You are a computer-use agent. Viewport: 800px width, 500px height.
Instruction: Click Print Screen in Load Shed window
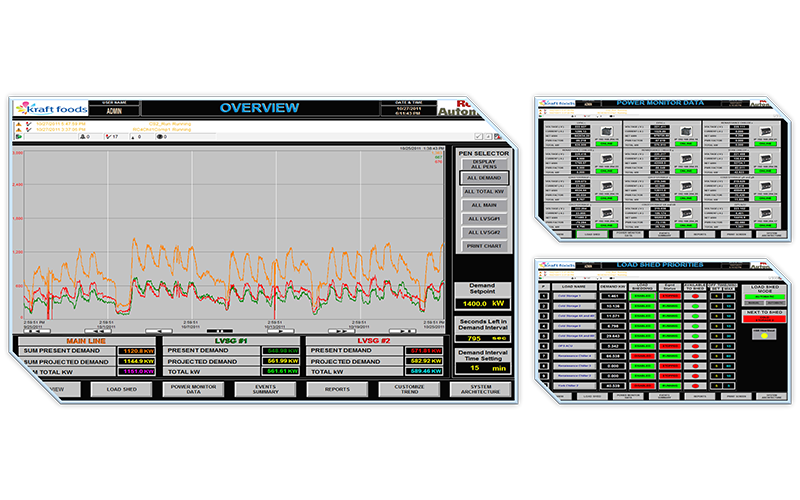736,396
